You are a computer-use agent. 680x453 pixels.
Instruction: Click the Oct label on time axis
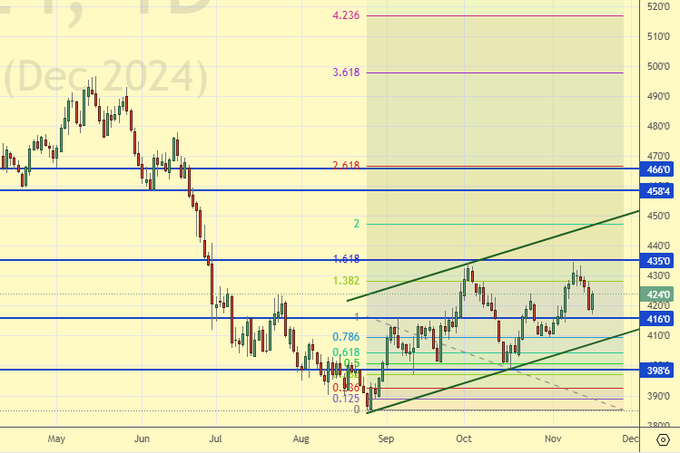(464, 438)
